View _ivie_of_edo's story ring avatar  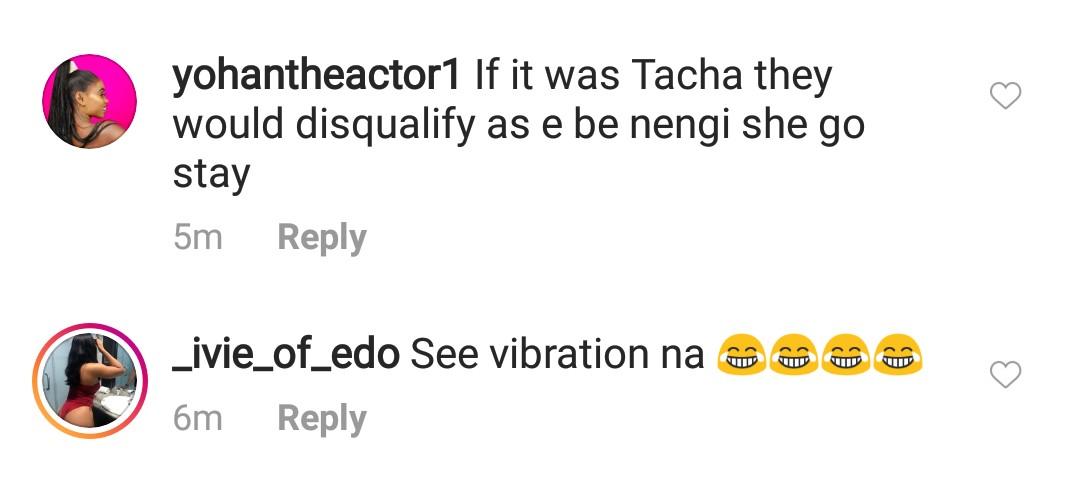tap(90, 380)
